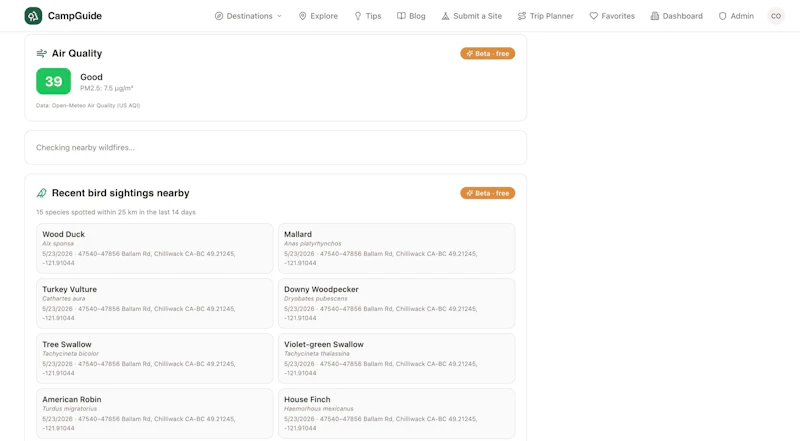Viewport: 800px width, 441px height.
Task: Open the Dashboard link
Action: 677,16
